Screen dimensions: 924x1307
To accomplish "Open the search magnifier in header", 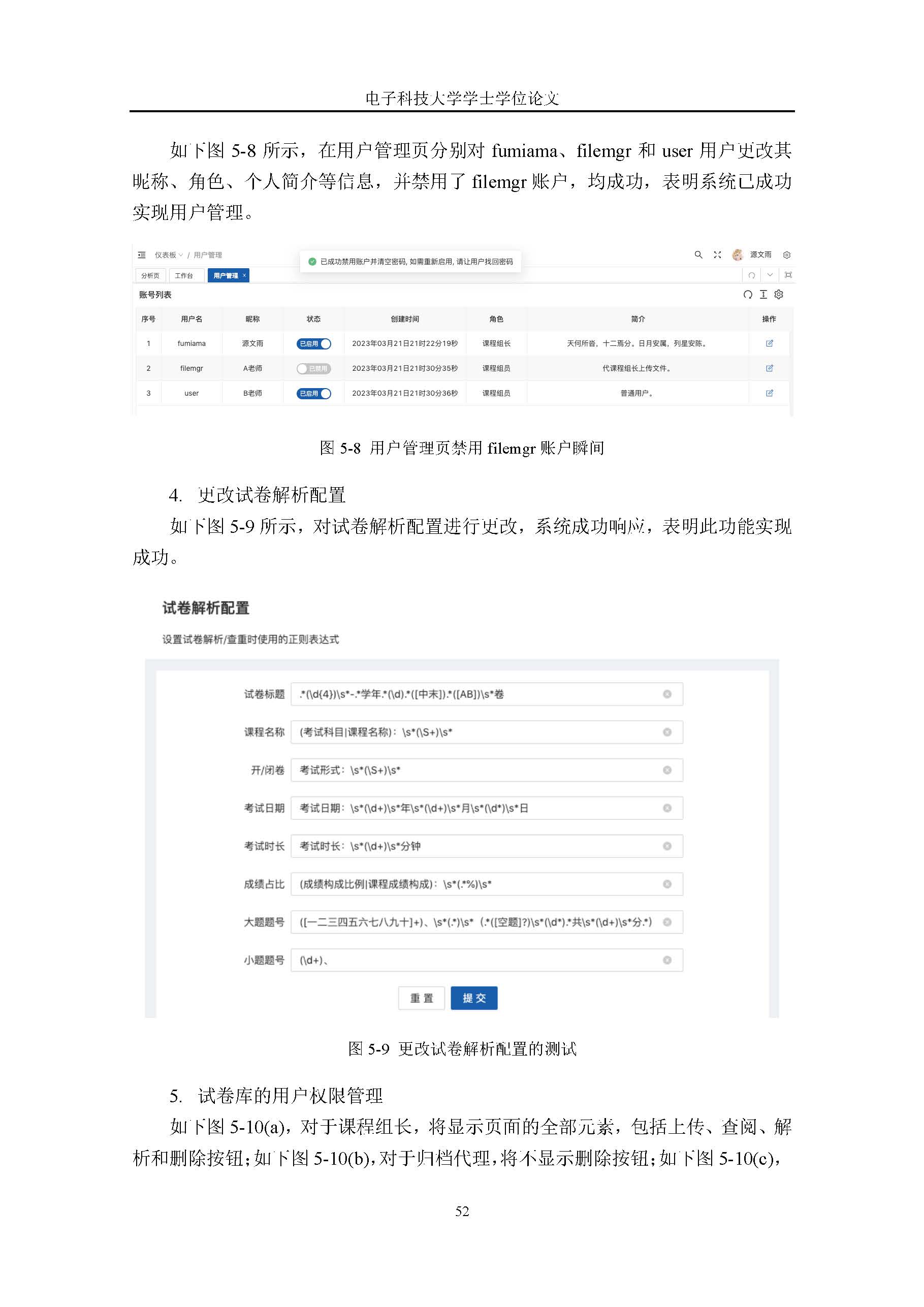I will pyautogui.click(x=698, y=254).
